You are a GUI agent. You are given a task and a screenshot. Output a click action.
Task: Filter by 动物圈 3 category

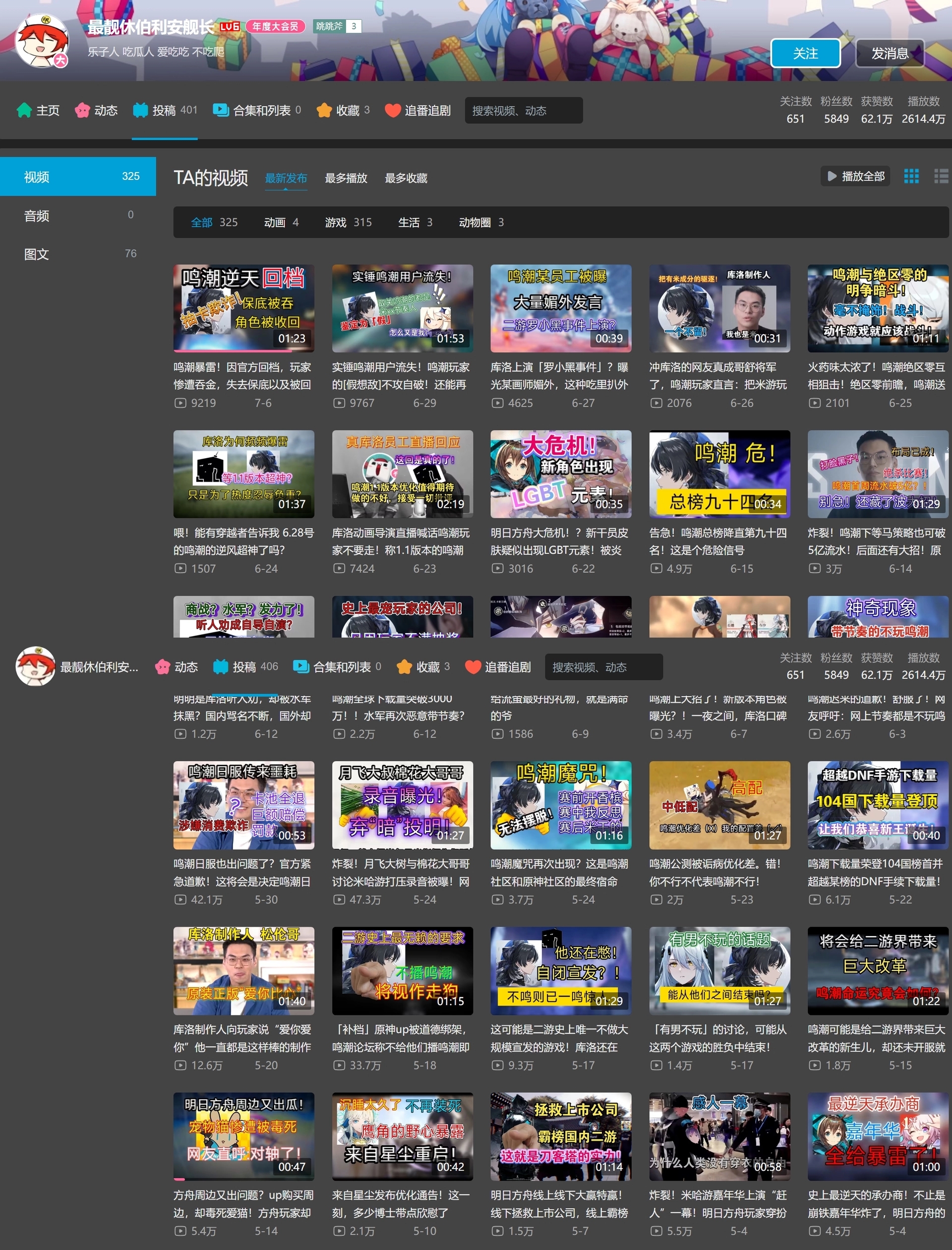tap(481, 222)
